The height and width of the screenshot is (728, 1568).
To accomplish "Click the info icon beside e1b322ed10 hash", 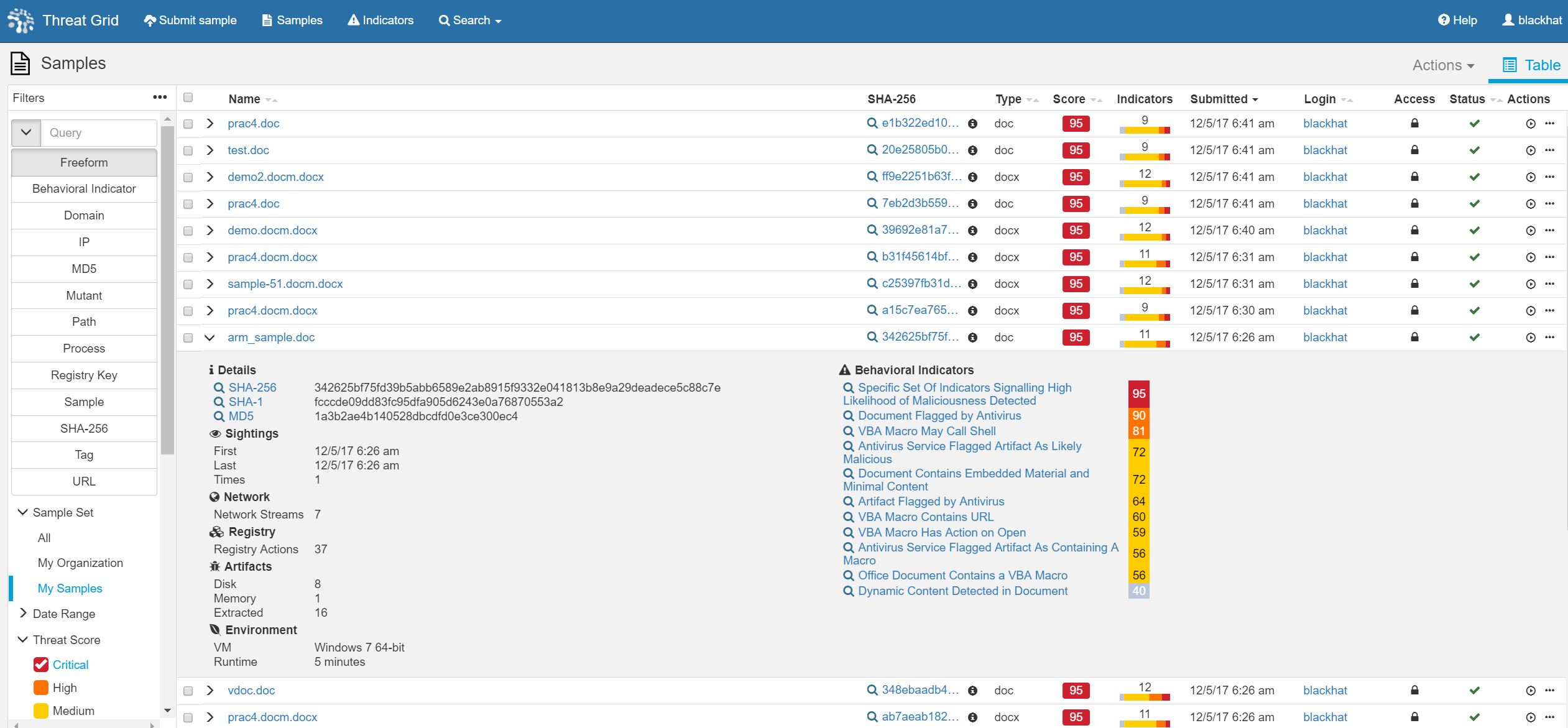I will click(x=973, y=124).
